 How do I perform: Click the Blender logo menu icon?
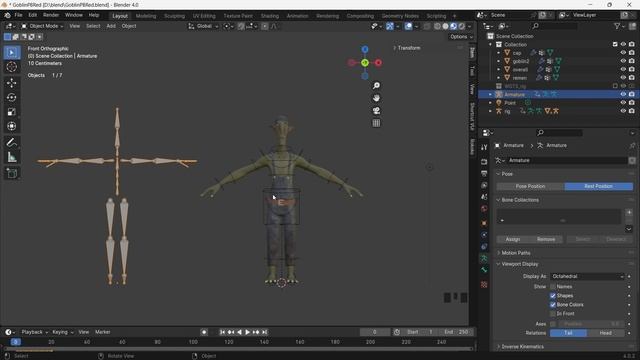(7, 16)
